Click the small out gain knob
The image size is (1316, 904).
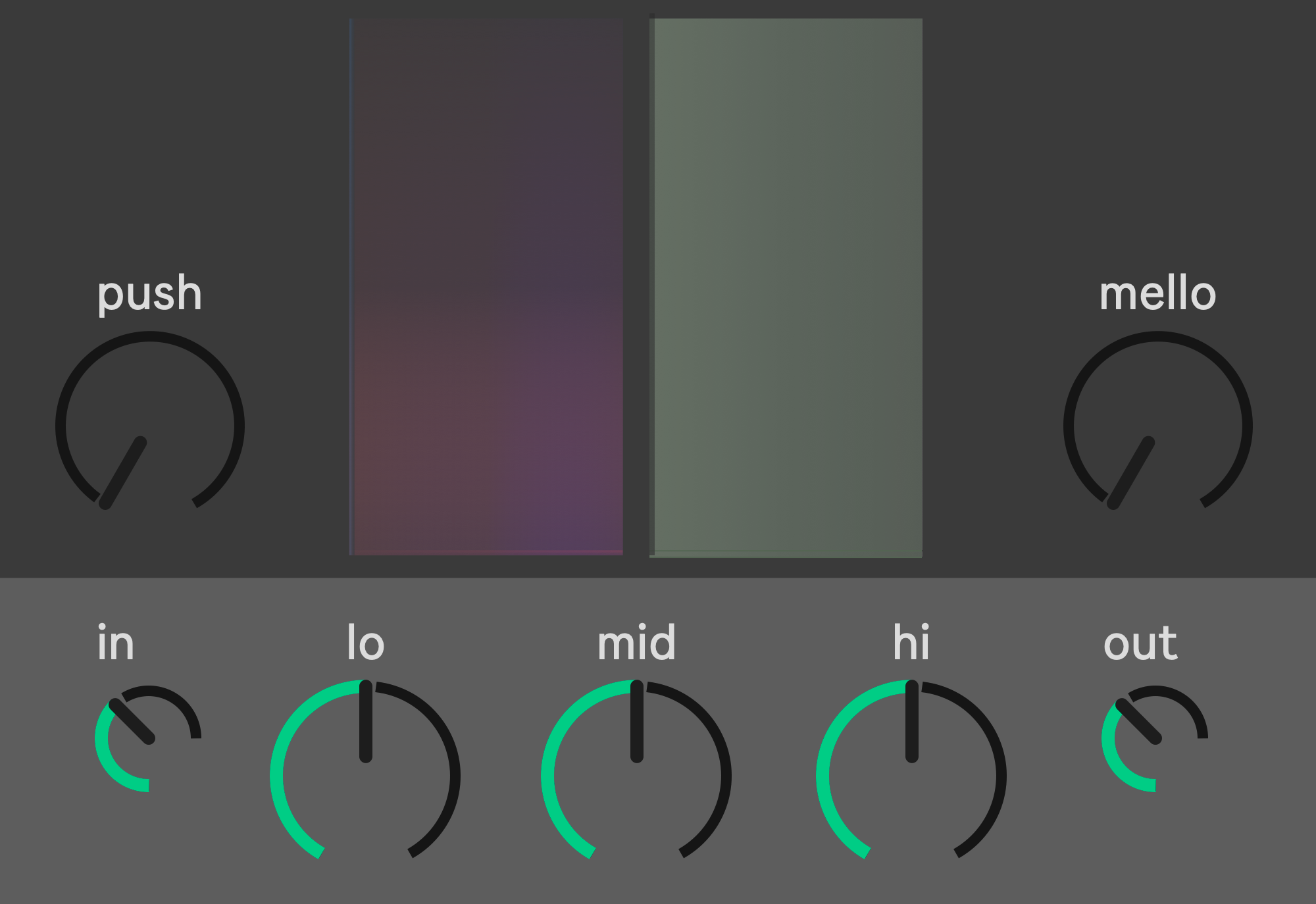(1155, 738)
